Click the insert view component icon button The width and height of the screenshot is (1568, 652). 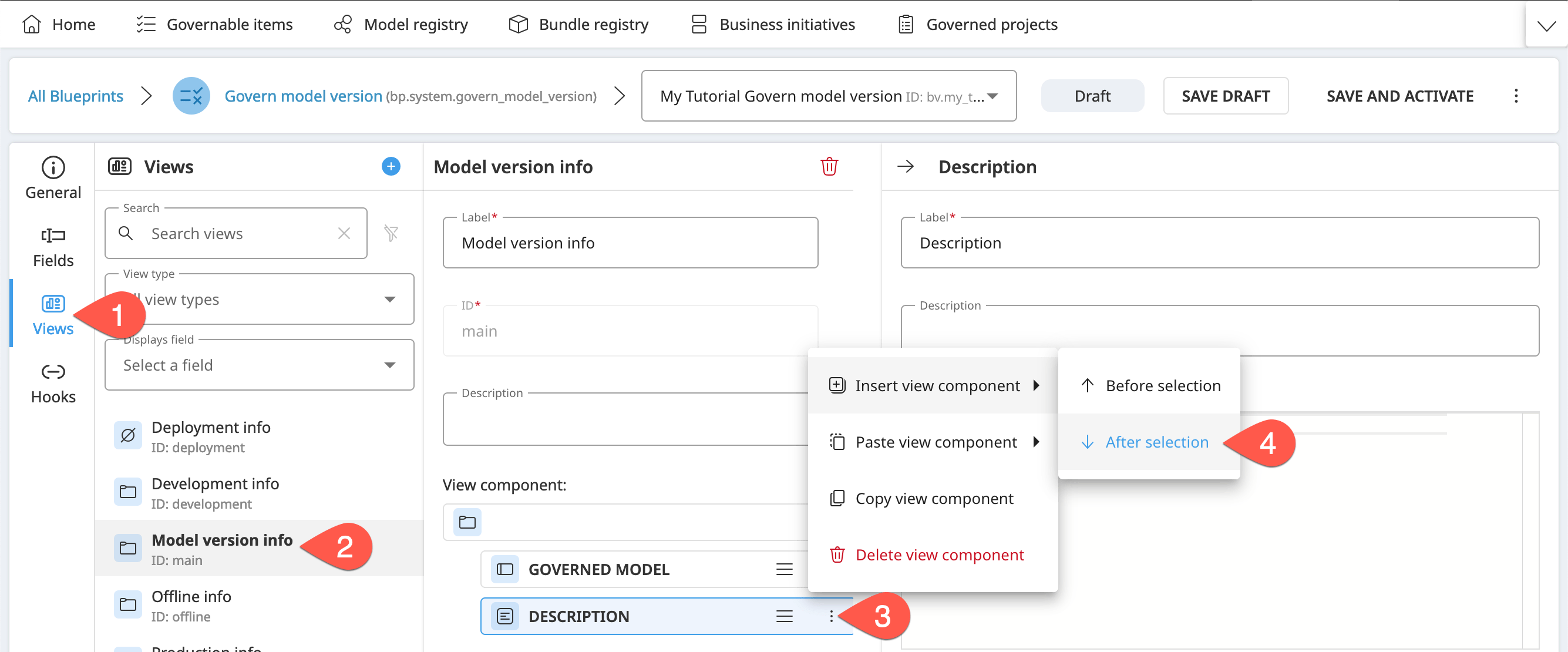tap(838, 385)
